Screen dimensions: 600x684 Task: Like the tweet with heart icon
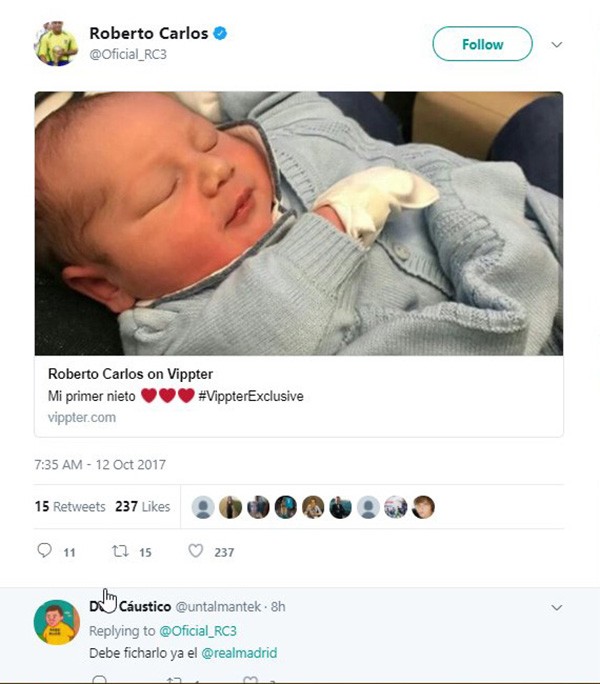point(196,551)
